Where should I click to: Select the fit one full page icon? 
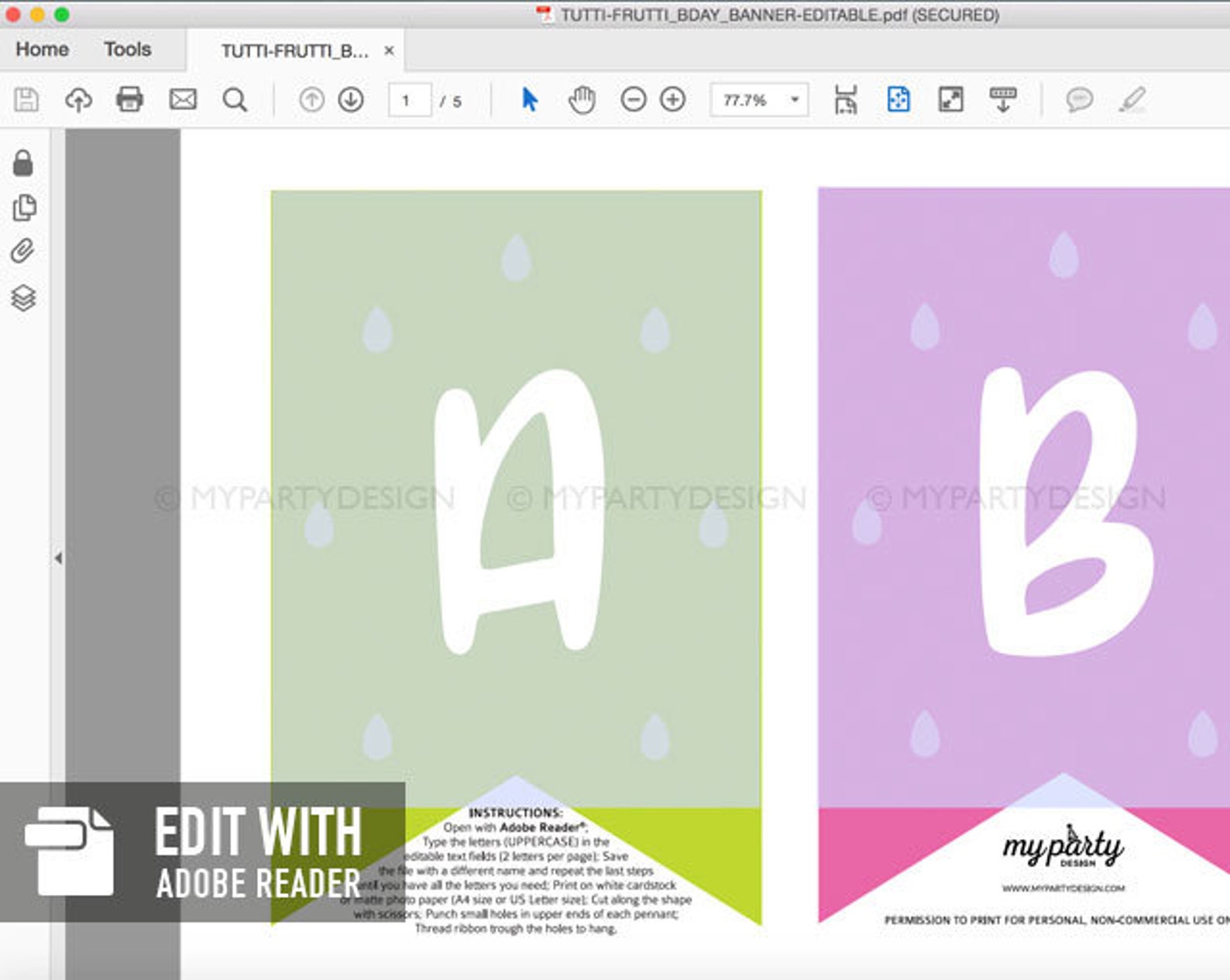click(898, 99)
